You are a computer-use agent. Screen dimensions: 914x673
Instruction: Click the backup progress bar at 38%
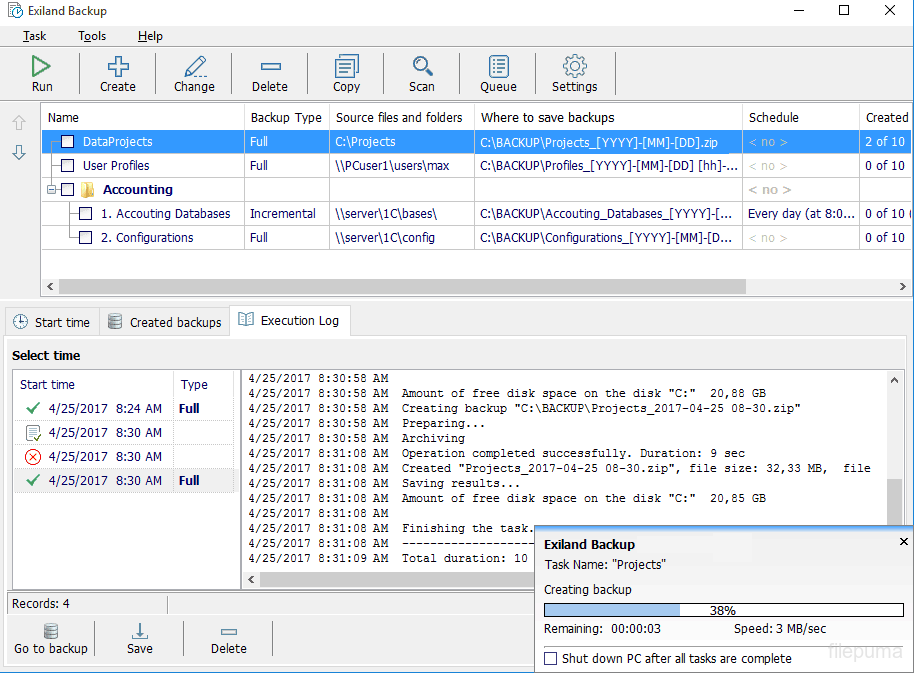pyautogui.click(x=723, y=610)
